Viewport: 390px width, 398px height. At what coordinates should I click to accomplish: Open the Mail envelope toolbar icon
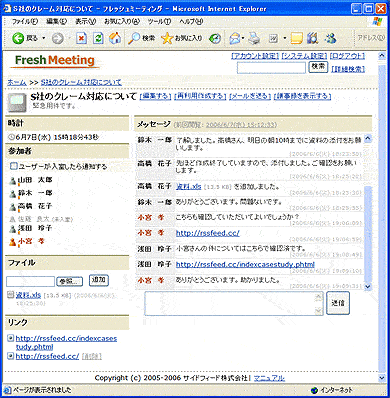point(235,38)
